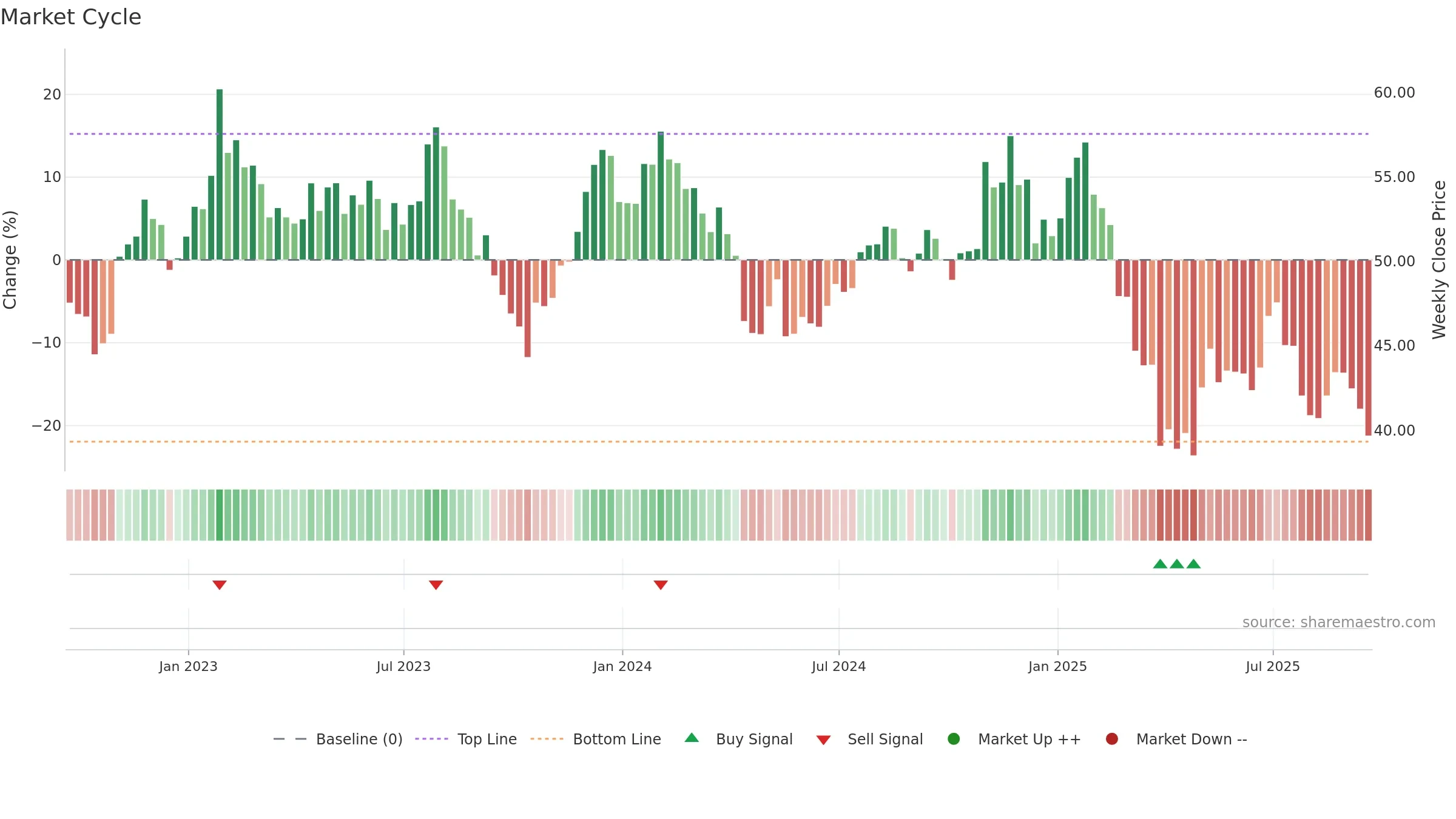Click the 20 percent tick label
The height and width of the screenshot is (819, 1456).
(52, 95)
